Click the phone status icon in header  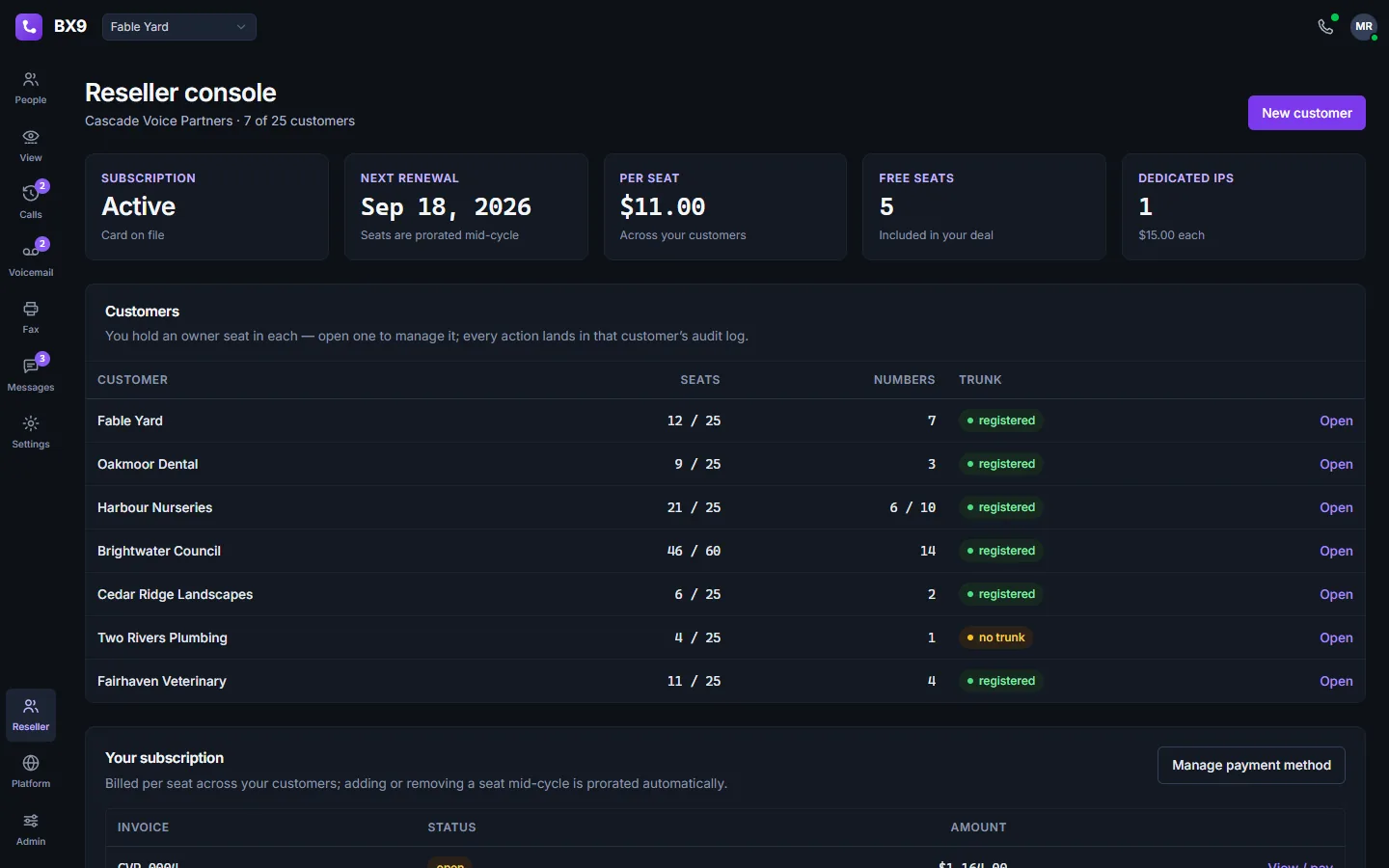(1326, 27)
